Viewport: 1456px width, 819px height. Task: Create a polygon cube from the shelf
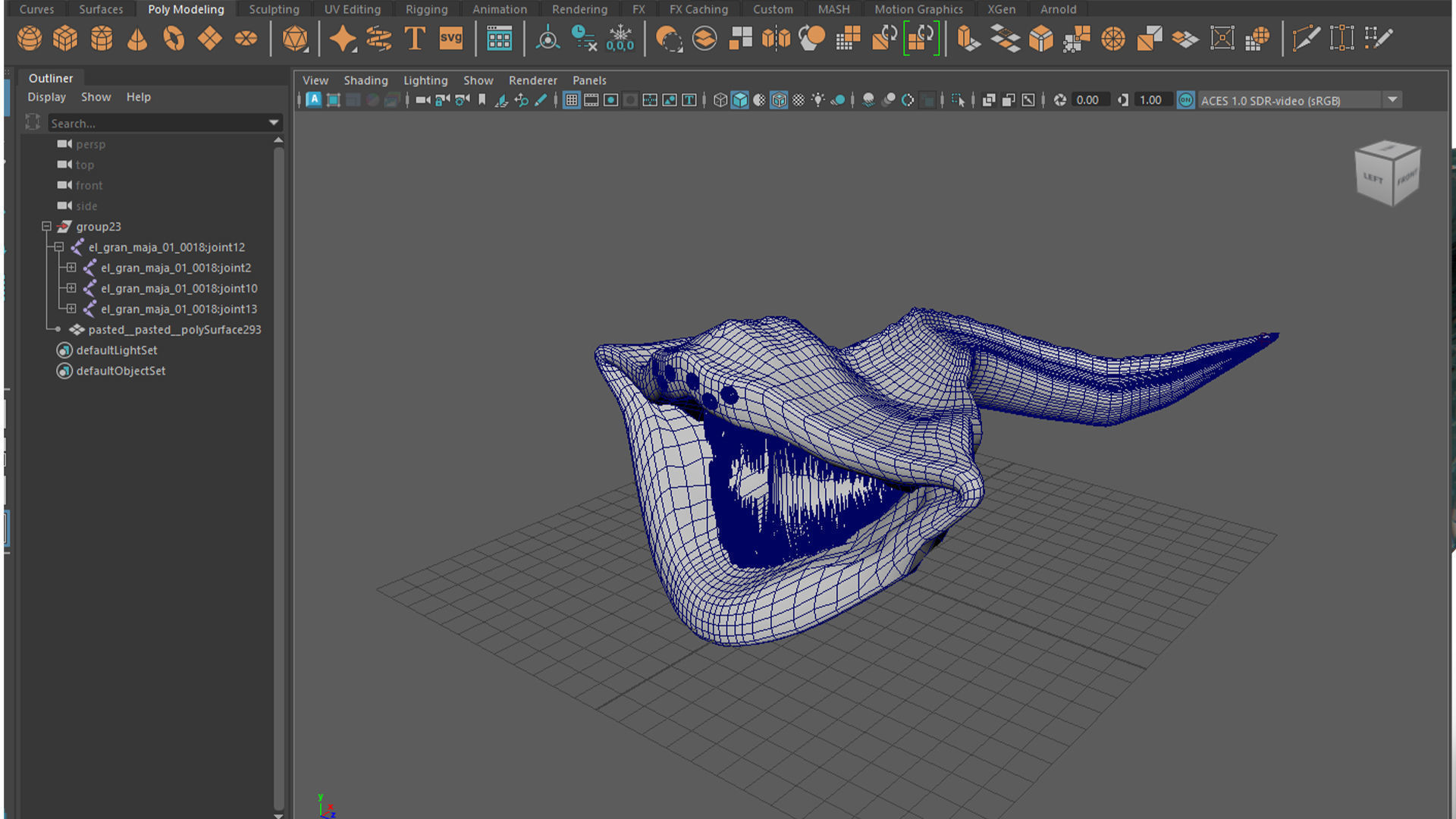[65, 38]
